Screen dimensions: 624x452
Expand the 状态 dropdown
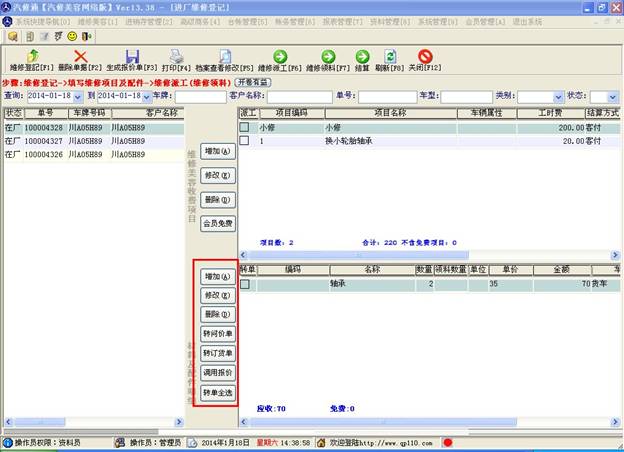[612, 97]
